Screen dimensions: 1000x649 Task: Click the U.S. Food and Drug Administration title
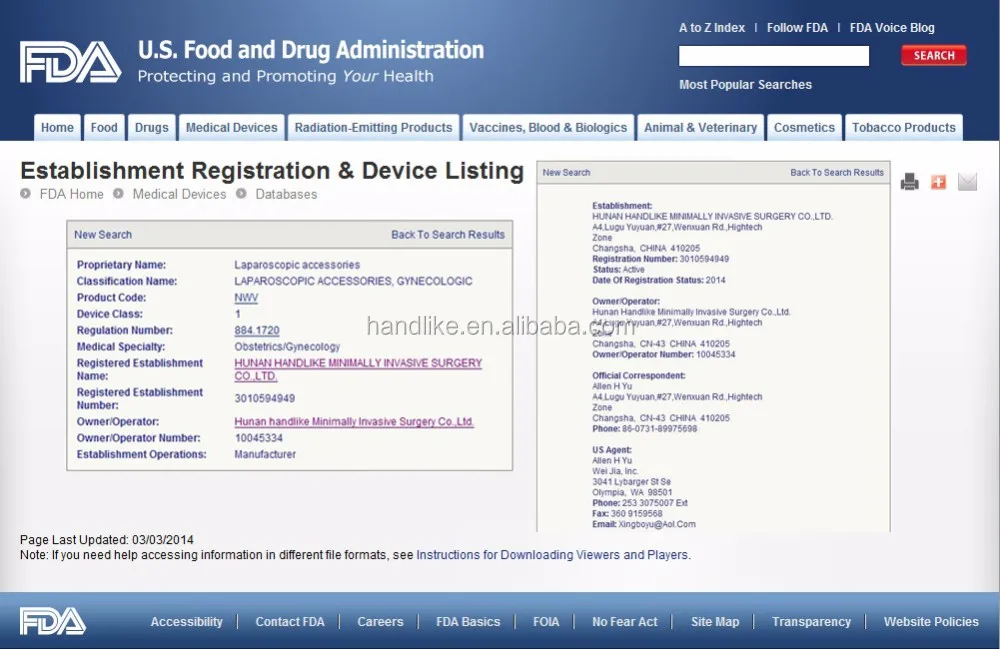pos(311,50)
